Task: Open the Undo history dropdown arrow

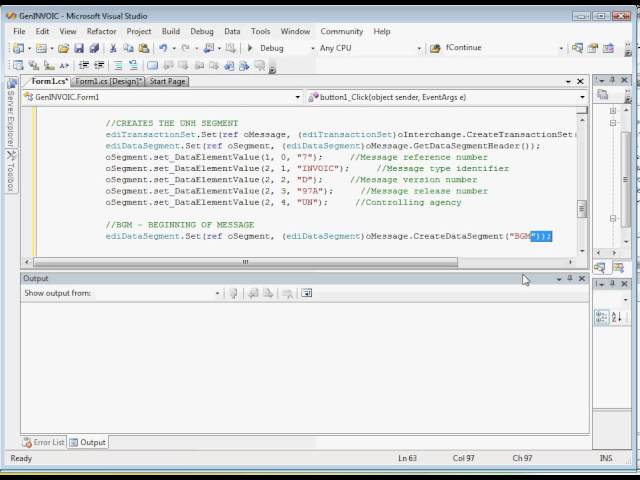Action: [174, 48]
